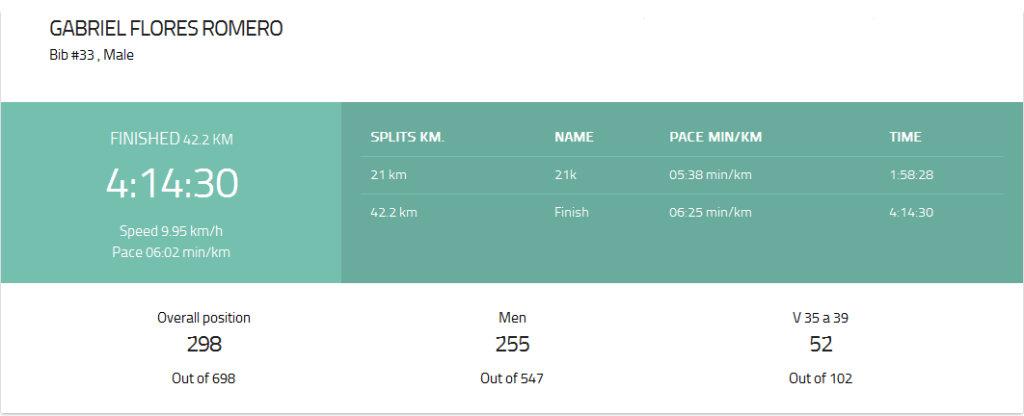
Task: Click the 05:38 min/km pace cell
Action: 710,174
